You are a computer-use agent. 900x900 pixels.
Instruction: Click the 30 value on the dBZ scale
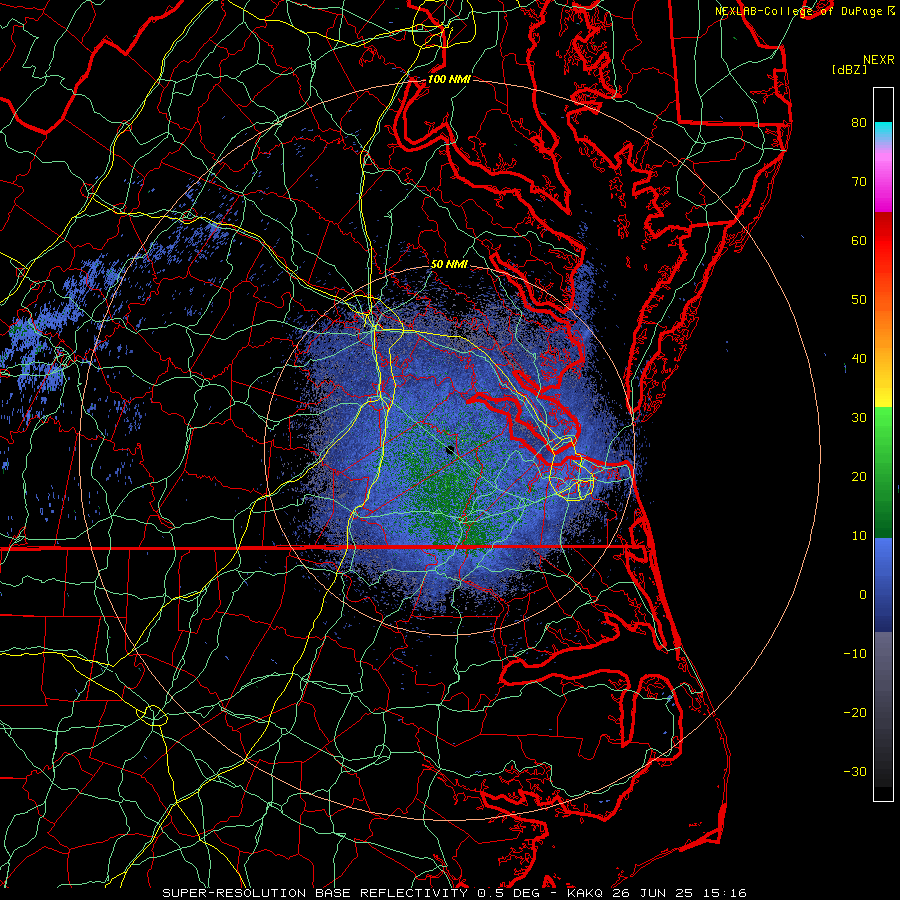coord(859,418)
